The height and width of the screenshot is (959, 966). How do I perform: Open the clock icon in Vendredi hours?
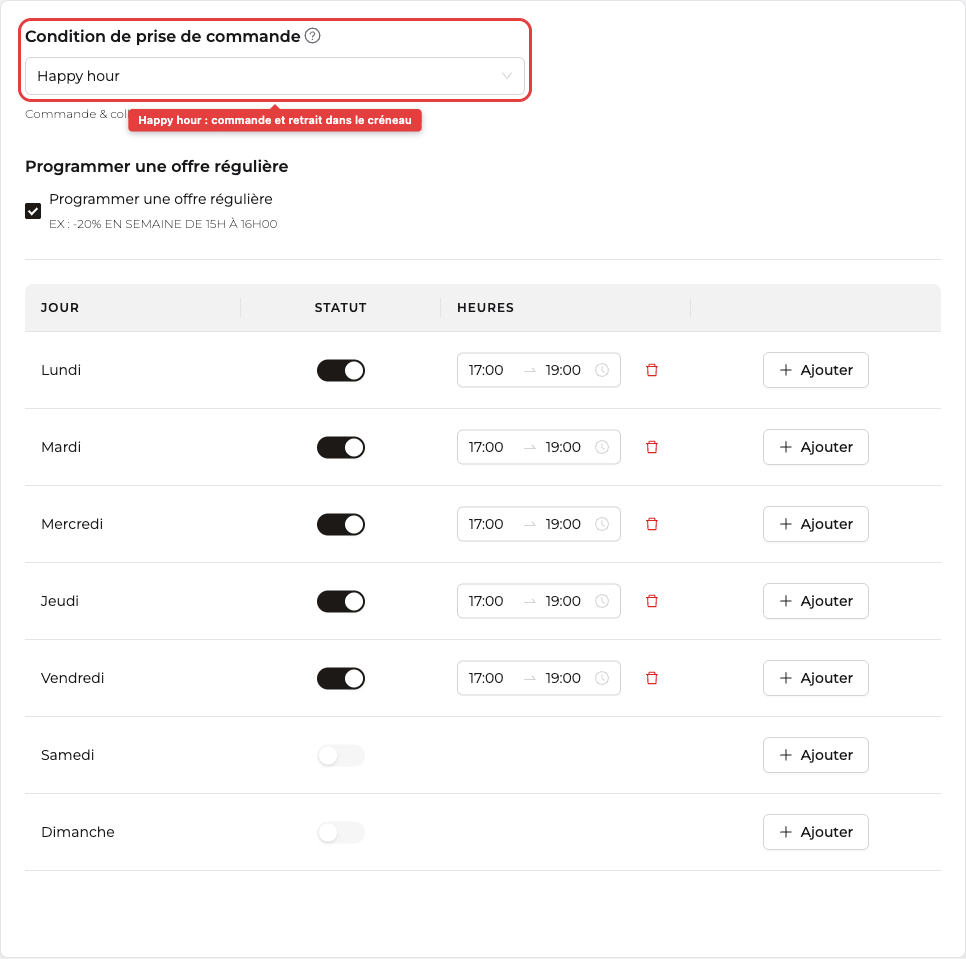click(602, 678)
